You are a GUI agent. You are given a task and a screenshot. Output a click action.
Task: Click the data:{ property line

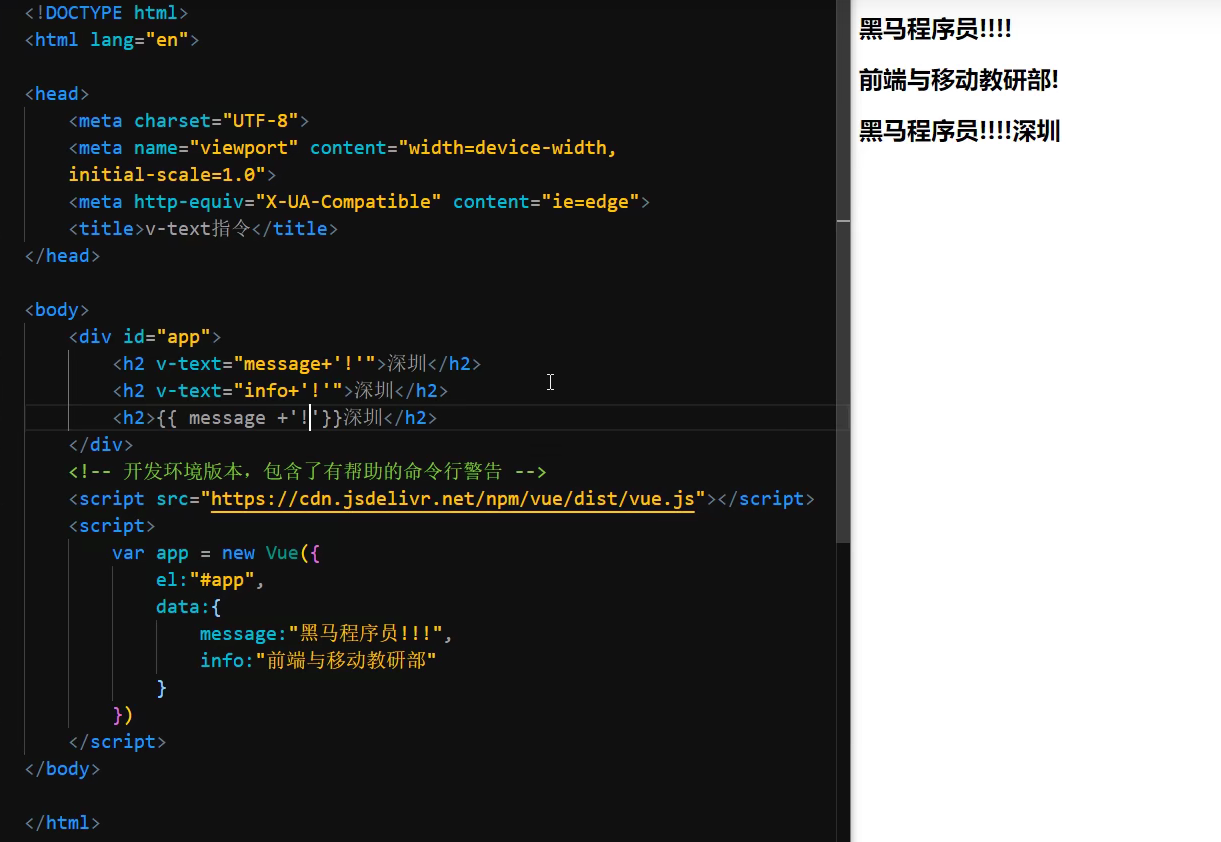(189, 607)
